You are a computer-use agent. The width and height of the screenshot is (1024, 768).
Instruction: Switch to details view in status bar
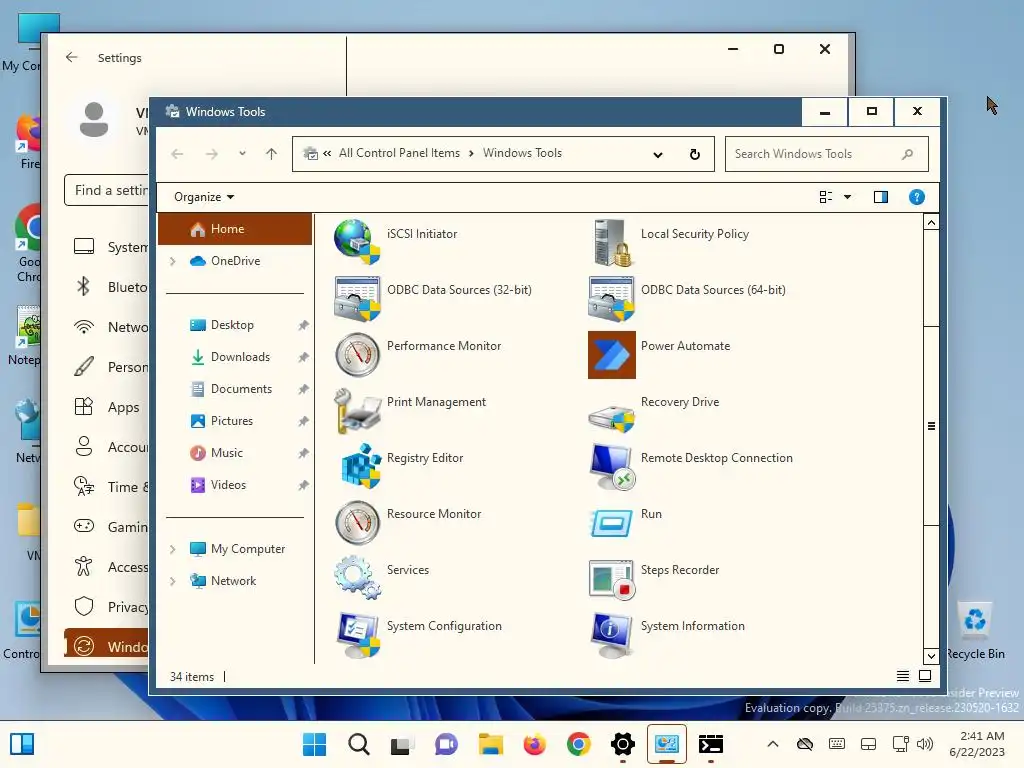point(903,676)
